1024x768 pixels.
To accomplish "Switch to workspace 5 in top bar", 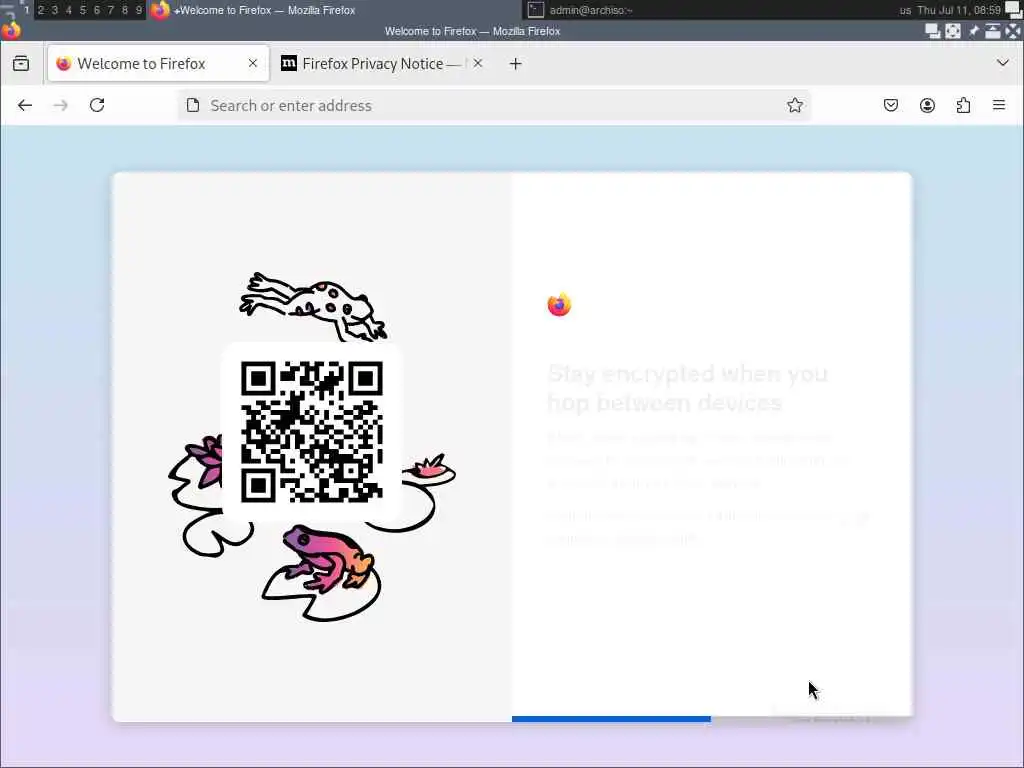I will (x=82, y=10).
